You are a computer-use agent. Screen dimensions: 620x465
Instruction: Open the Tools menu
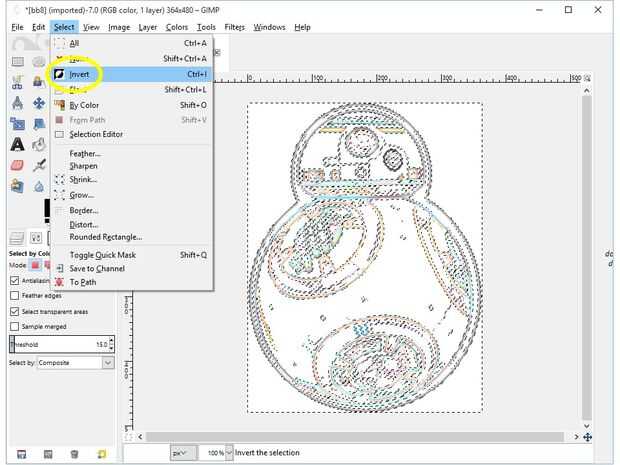point(206,27)
